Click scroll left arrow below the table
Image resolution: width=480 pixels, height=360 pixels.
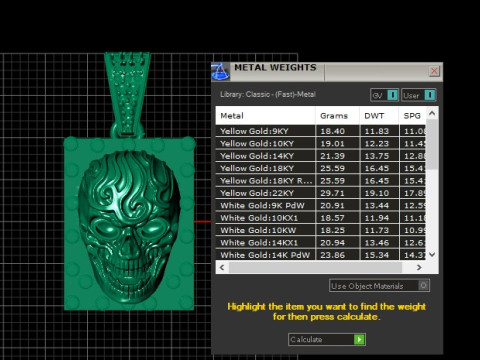coord(222,267)
